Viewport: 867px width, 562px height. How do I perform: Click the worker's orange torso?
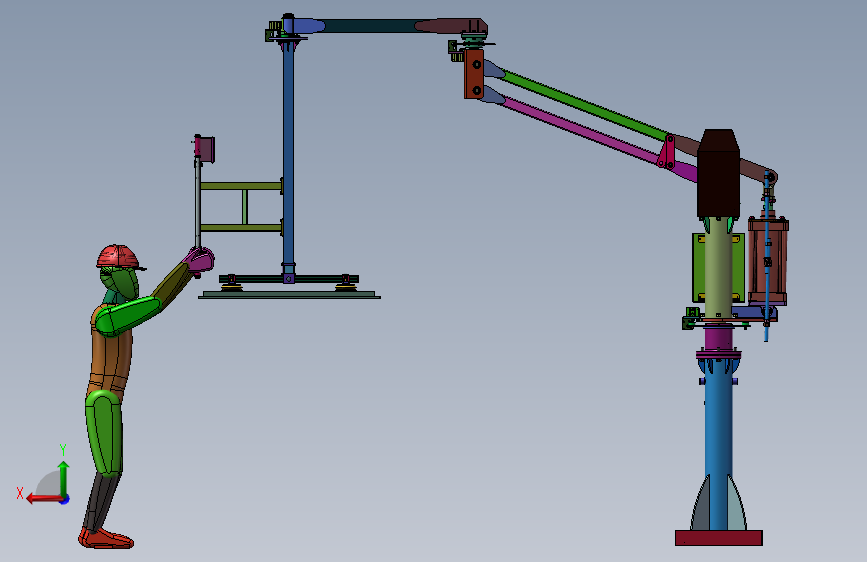click(x=110, y=350)
